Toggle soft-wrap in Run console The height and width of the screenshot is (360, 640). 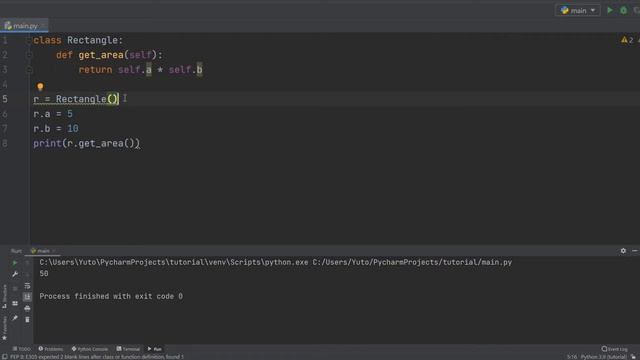(27, 286)
